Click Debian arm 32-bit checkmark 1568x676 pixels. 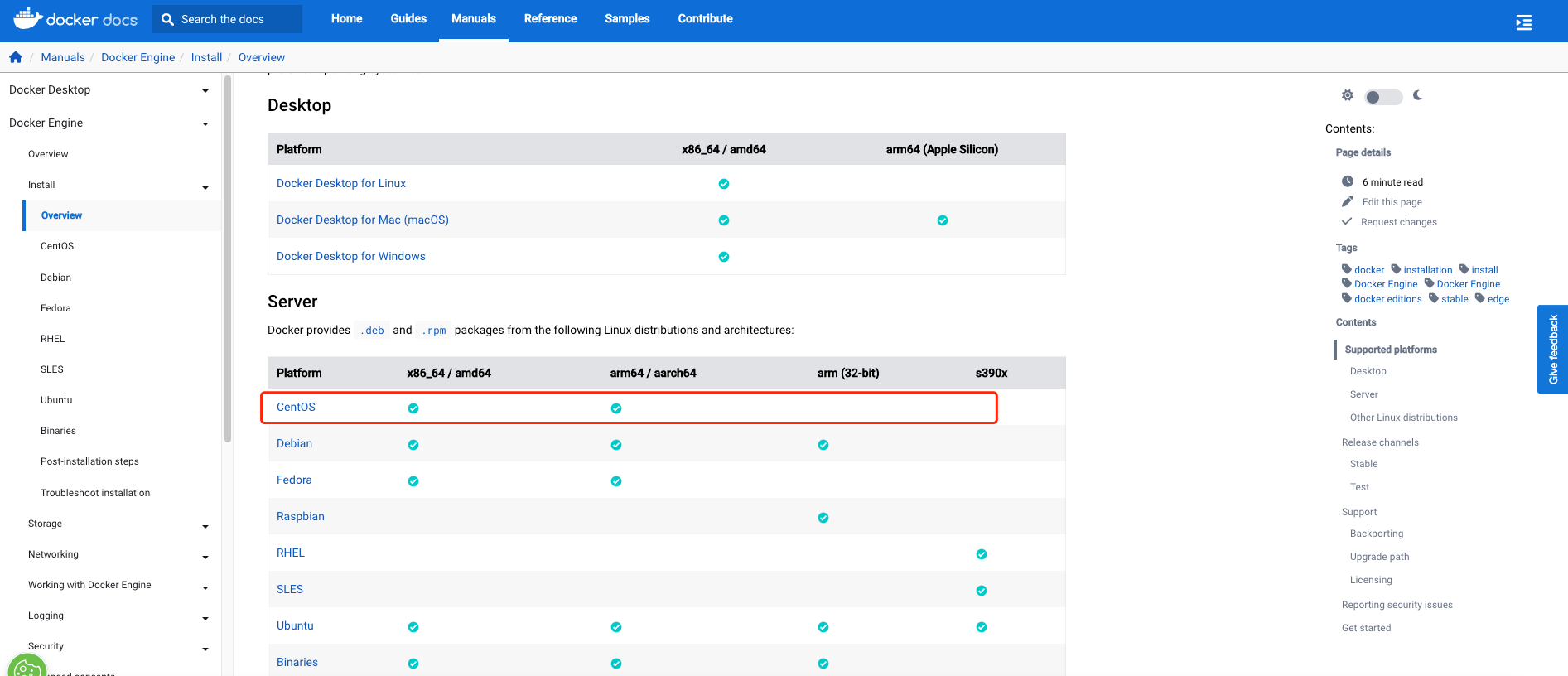pyautogui.click(x=823, y=445)
